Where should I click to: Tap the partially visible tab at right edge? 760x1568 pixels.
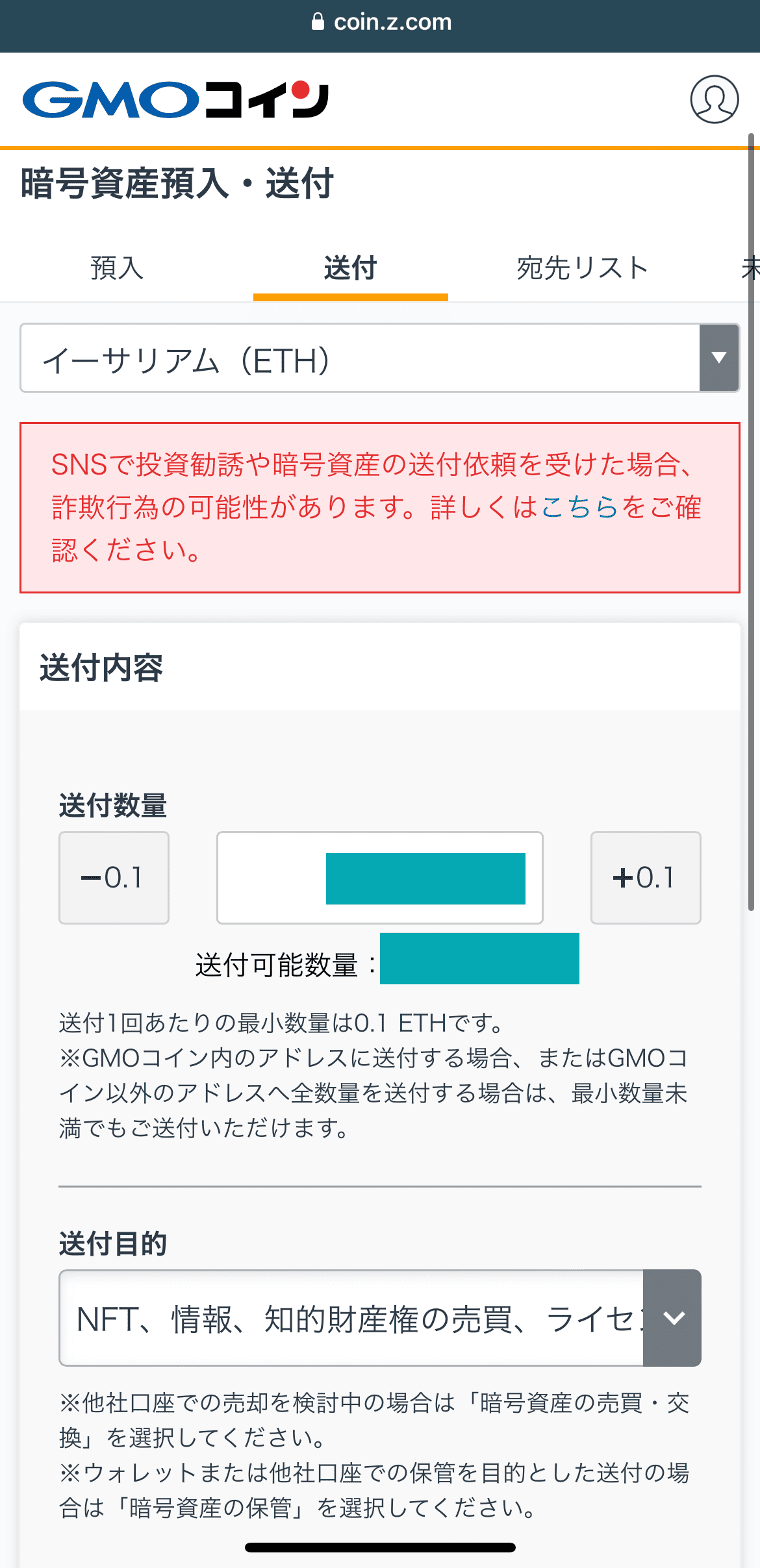click(x=750, y=268)
